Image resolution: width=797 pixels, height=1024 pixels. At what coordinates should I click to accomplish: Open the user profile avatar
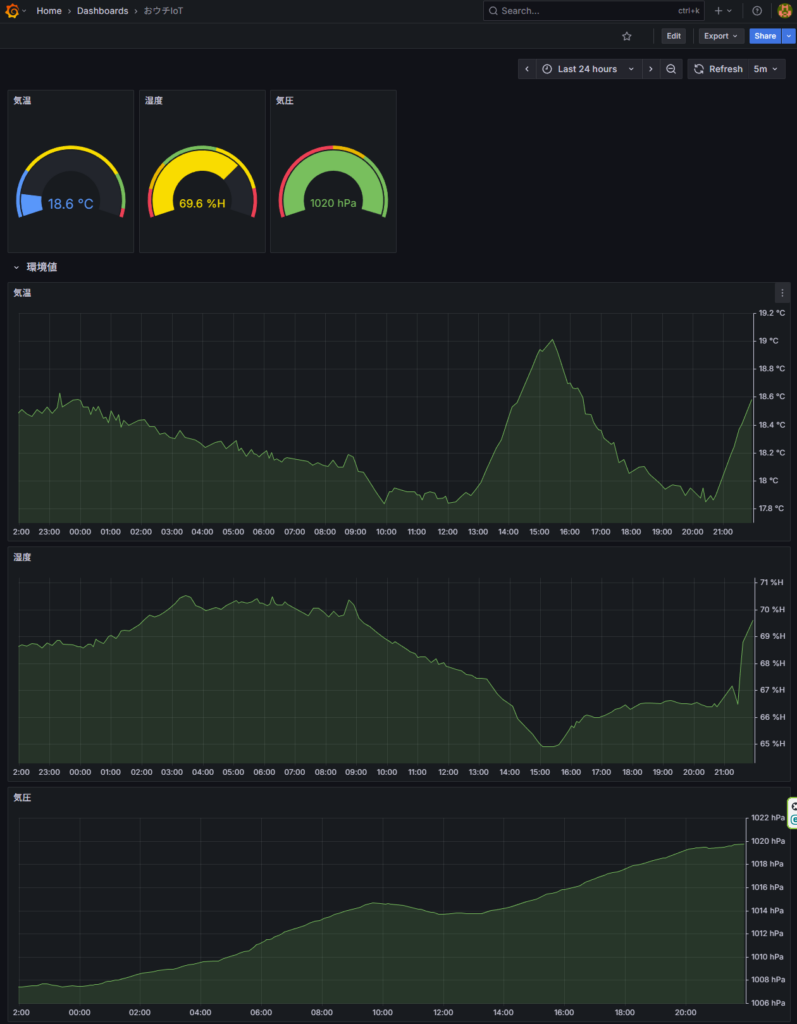[x=785, y=11]
